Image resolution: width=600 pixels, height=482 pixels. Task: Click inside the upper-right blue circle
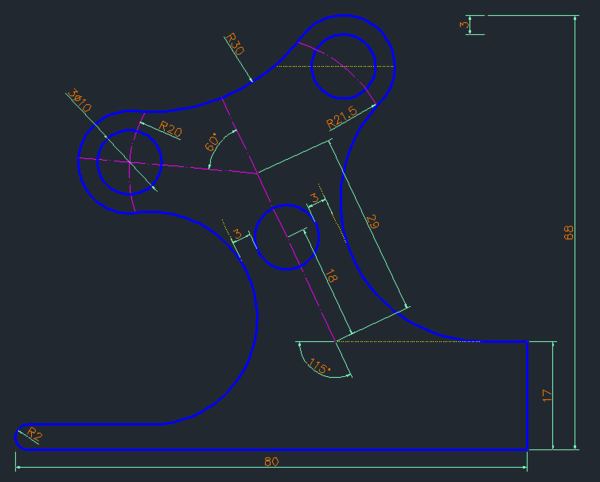coord(343,67)
